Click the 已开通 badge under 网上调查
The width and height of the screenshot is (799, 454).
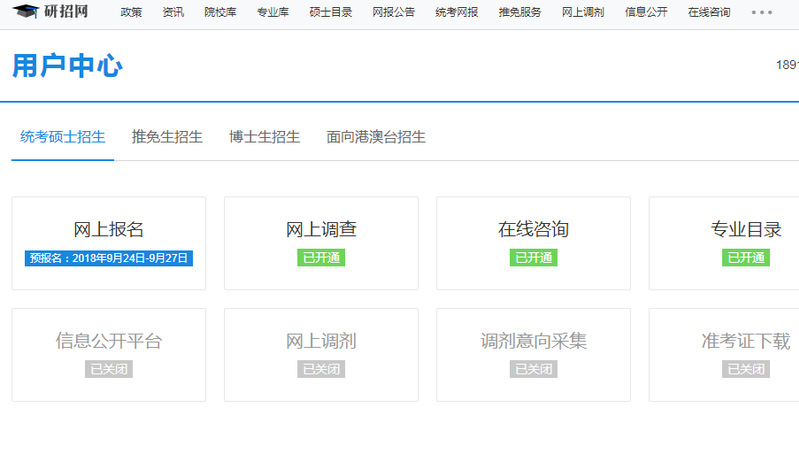pyautogui.click(x=321, y=258)
